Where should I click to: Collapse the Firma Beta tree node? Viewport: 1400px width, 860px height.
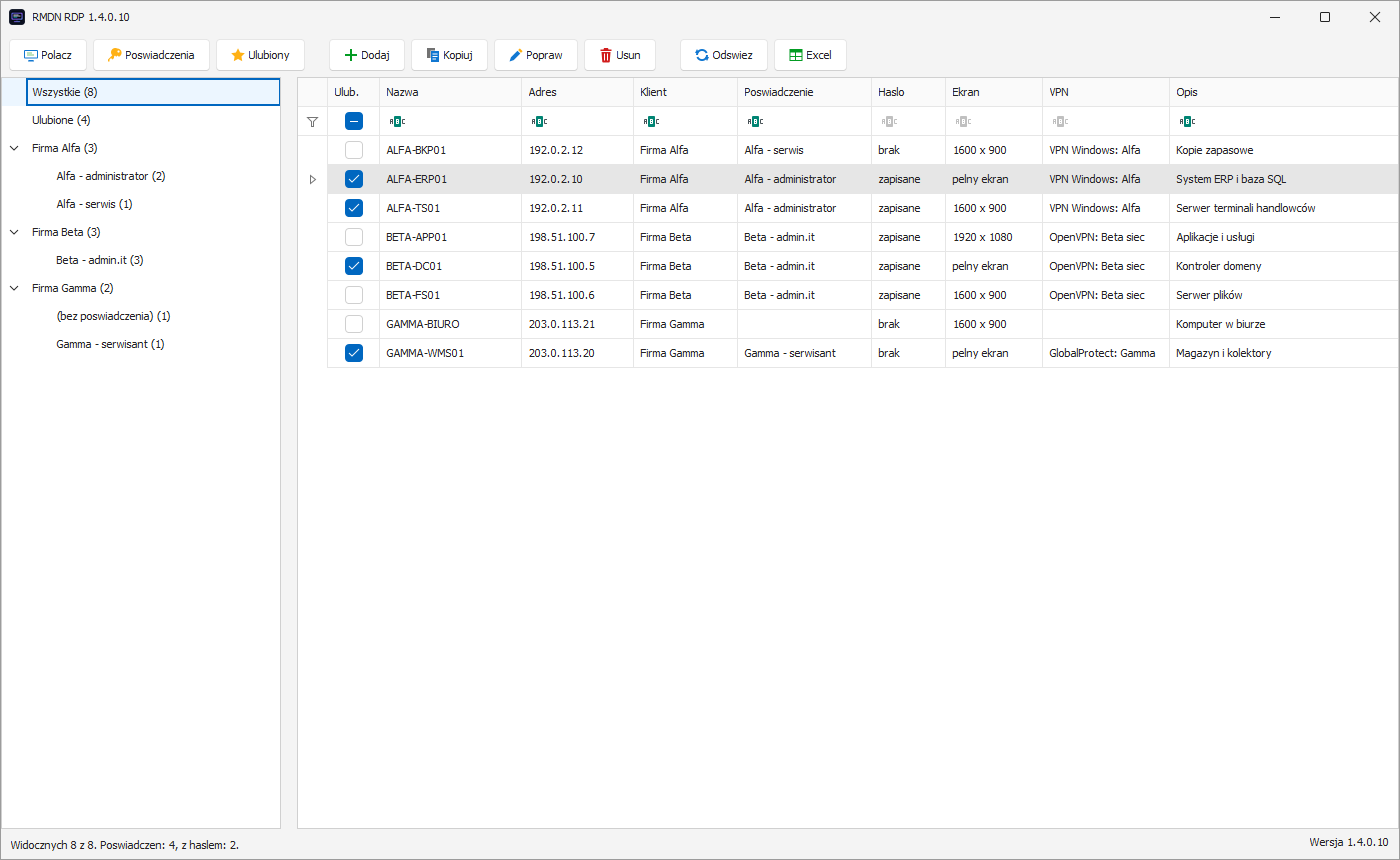tap(14, 232)
